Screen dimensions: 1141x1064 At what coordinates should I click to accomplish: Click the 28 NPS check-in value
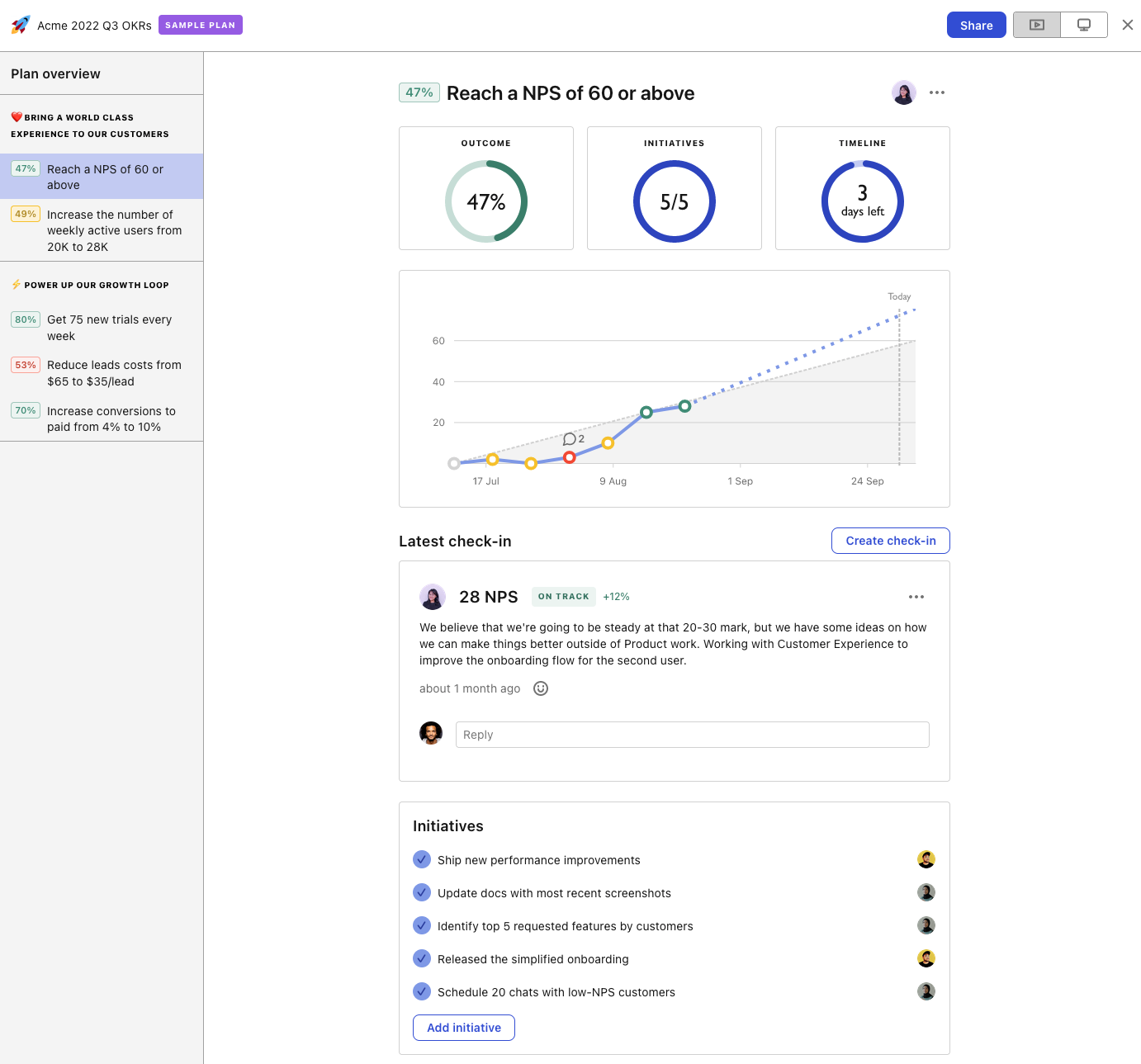pyautogui.click(x=489, y=597)
